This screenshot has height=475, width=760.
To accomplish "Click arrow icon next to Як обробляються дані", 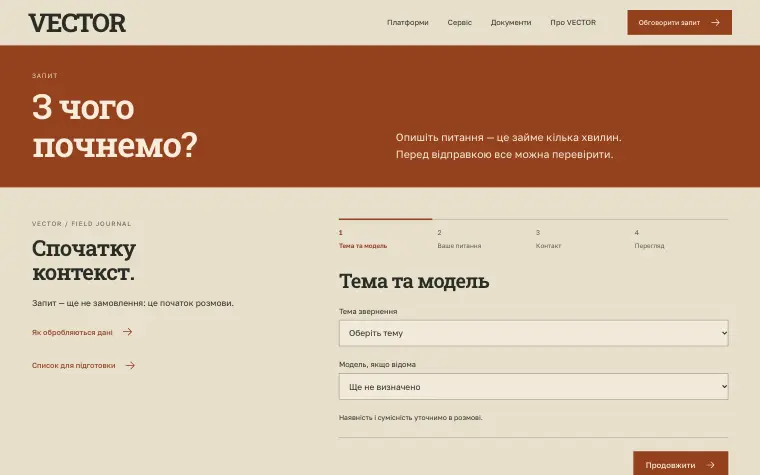I will tap(127, 332).
